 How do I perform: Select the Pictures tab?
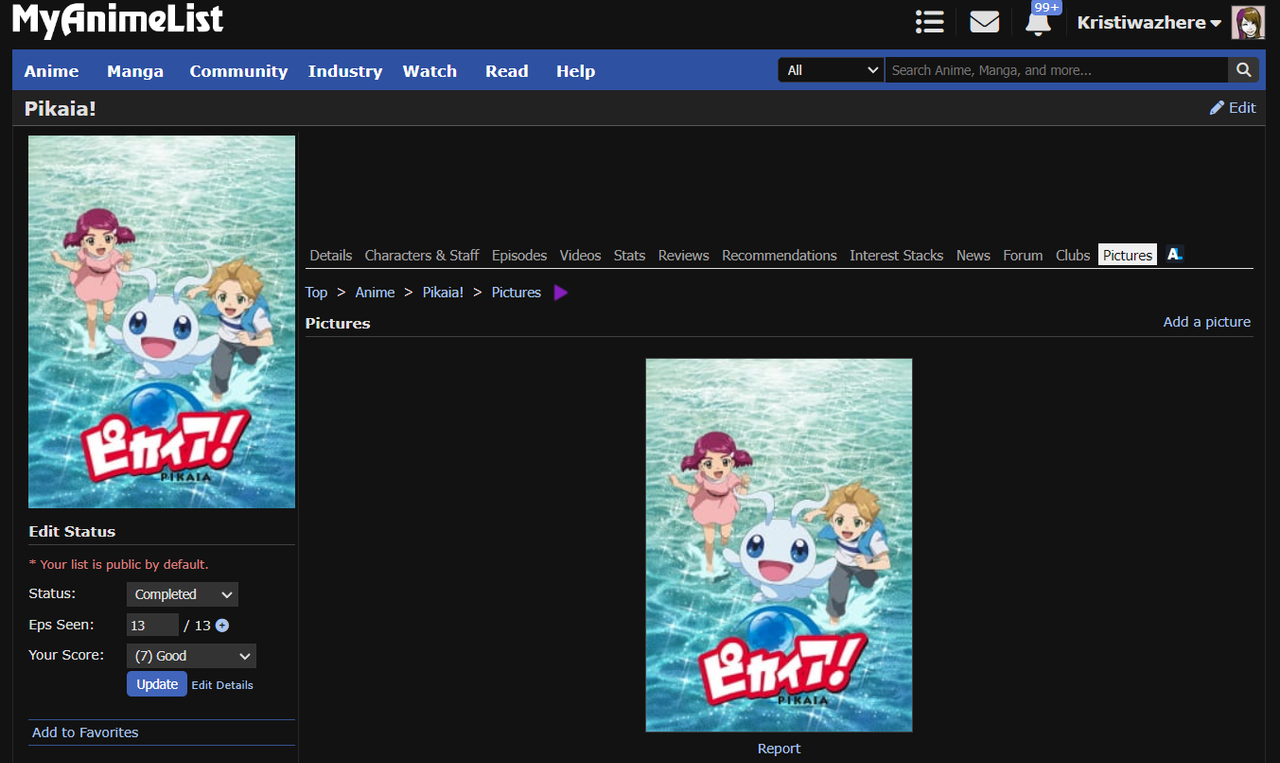(1127, 255)
